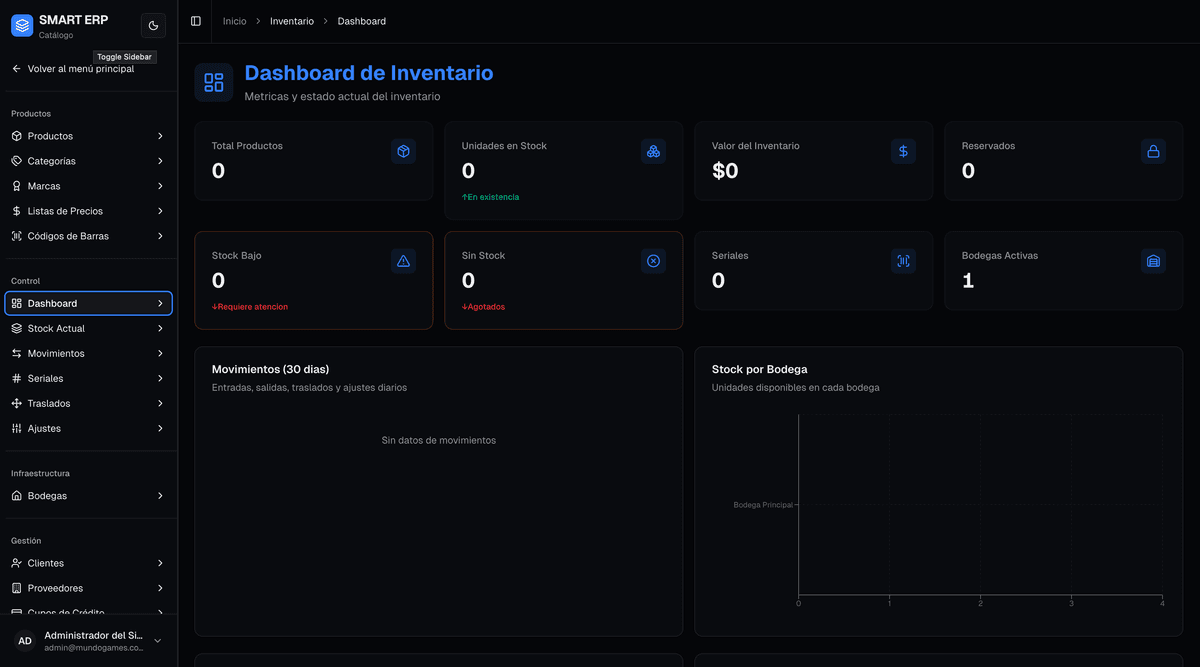Click the SMART ERP logo icon
Screen dimensions: 1200x667
pos(22,26)
